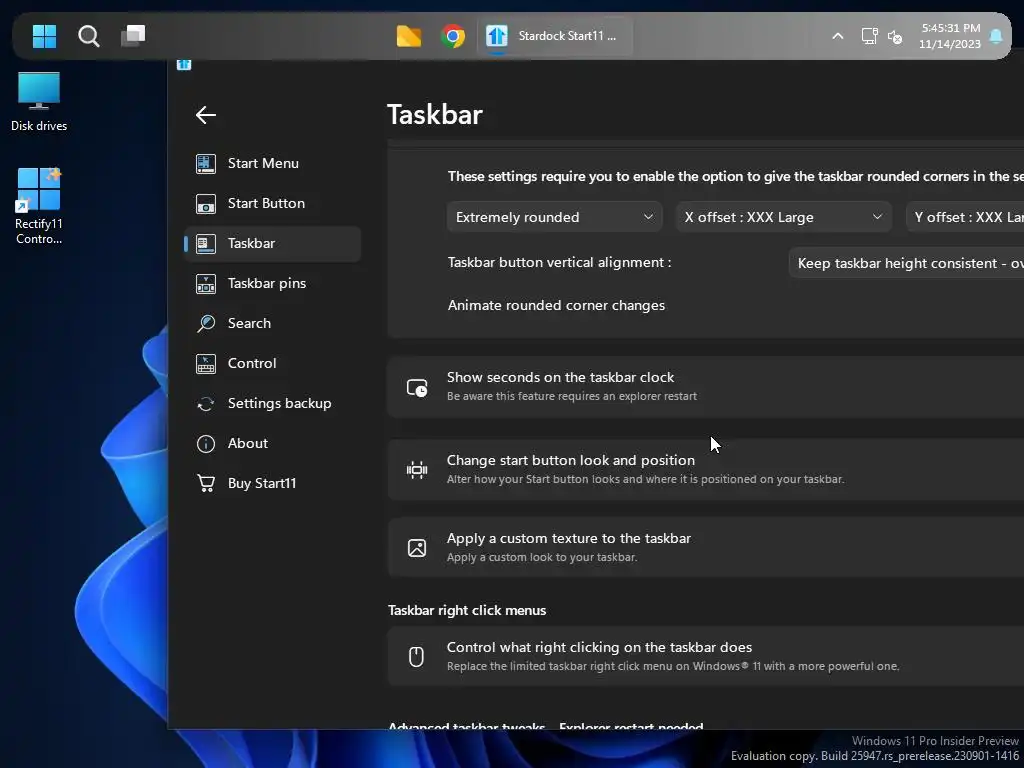This screenshot has width=1024, height=768.
Task: Click the About info icon
Action: point(206,444)
